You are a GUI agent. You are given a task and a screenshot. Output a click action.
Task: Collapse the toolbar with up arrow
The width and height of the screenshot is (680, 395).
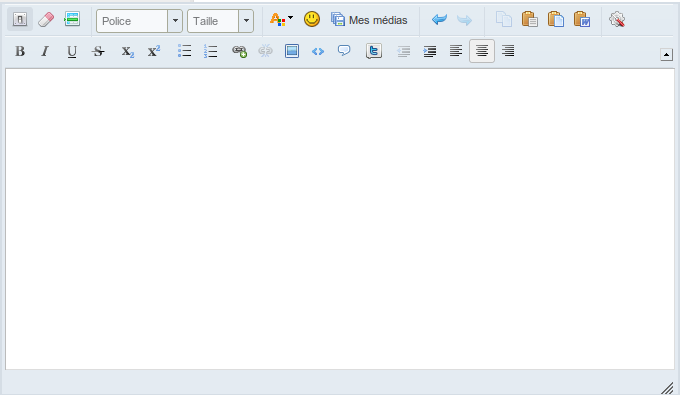click(x=667, y=55)
